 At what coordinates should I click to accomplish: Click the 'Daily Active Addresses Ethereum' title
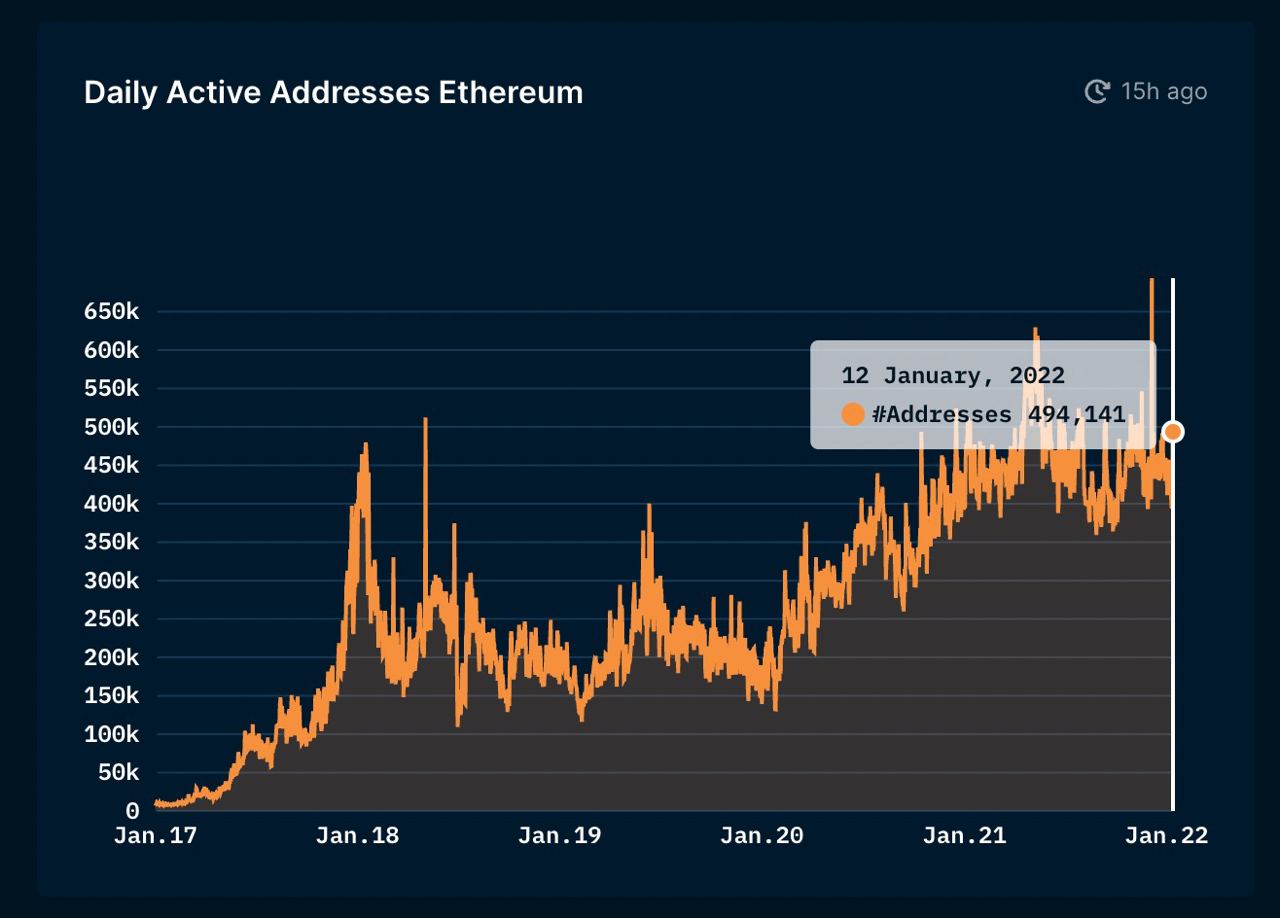[x=333, y=92]
